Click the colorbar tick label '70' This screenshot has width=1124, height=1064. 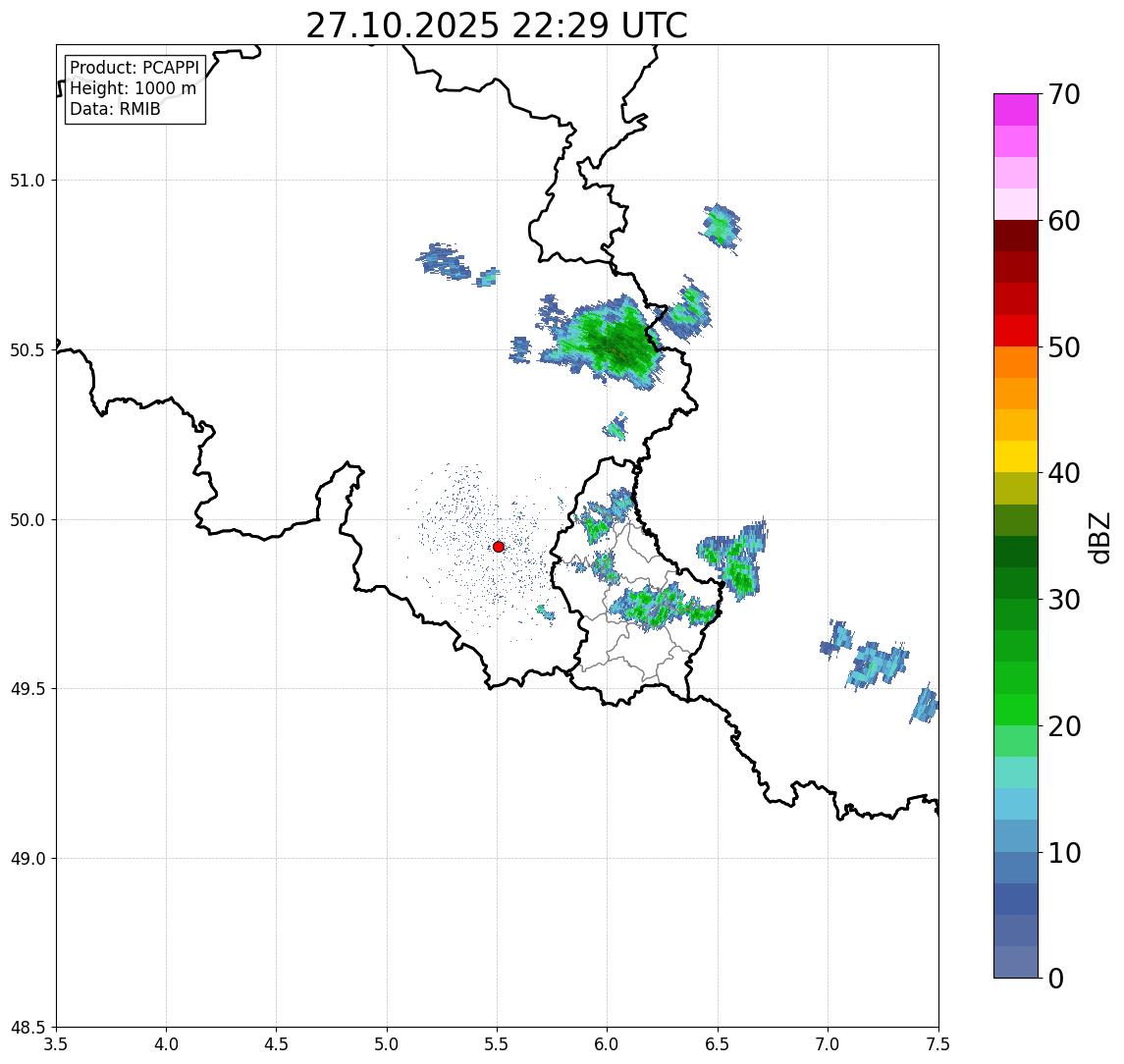1064,94
